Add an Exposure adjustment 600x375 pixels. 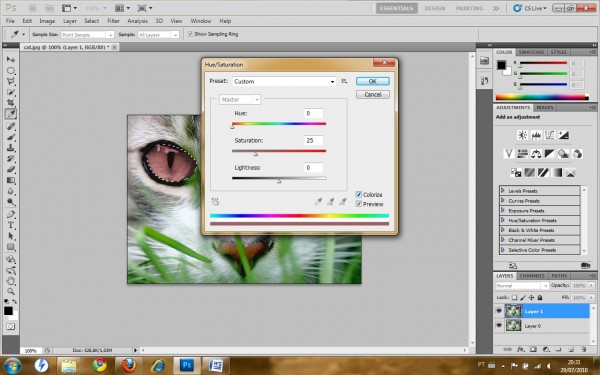coord(563,135)
